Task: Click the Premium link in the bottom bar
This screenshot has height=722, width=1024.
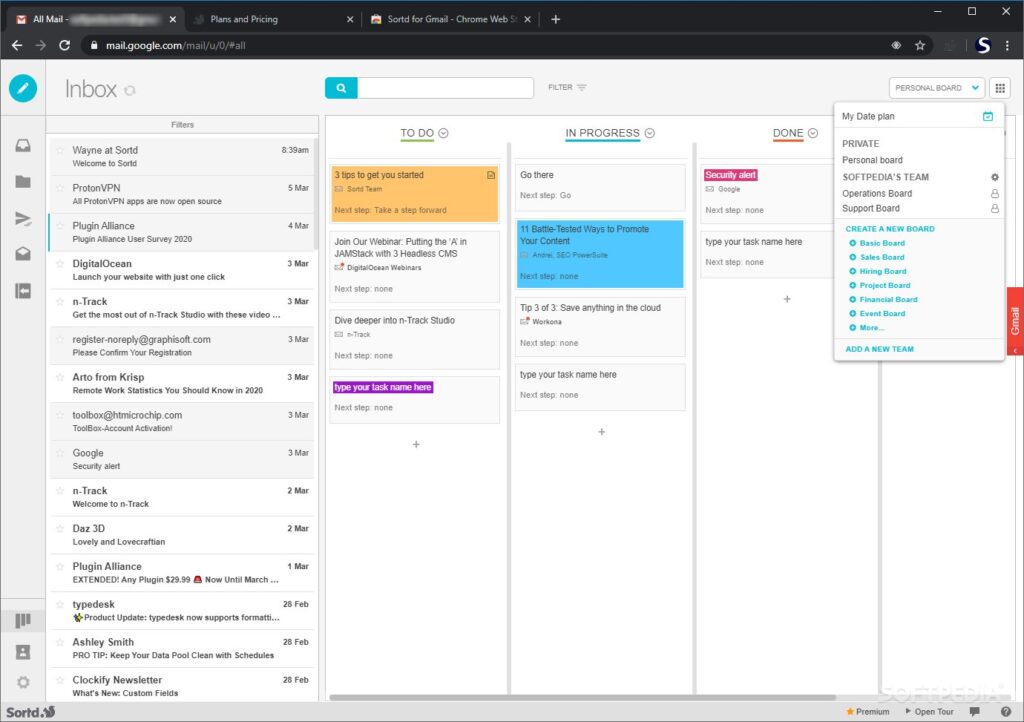Action: click(868, 712)
